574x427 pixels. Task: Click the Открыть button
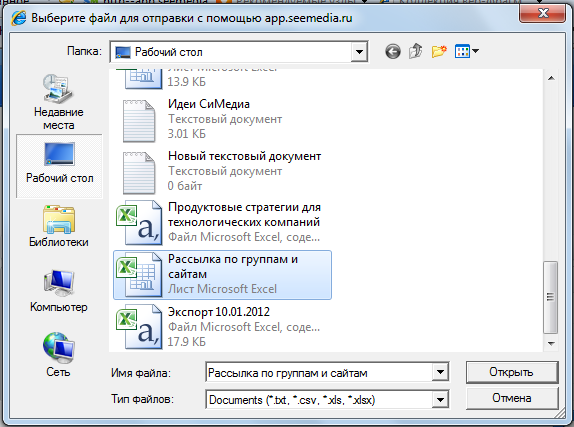512,372
